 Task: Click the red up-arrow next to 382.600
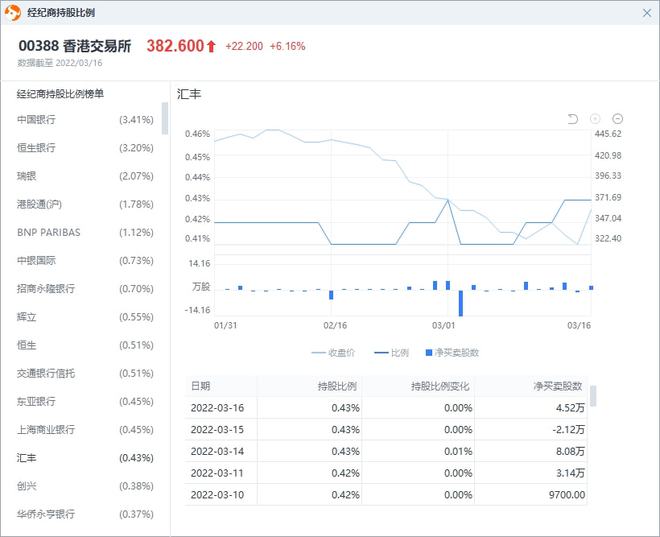tap(211, 46)
